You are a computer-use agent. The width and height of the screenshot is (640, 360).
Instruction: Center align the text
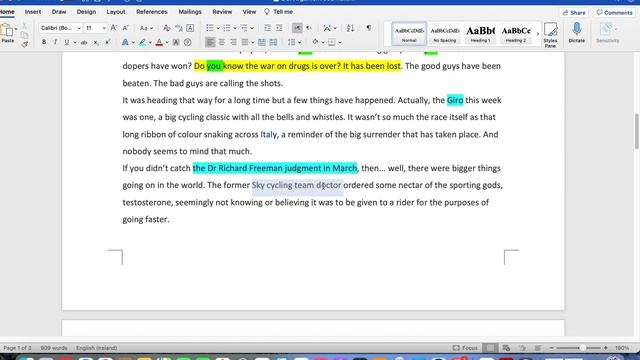coord(222,42)
